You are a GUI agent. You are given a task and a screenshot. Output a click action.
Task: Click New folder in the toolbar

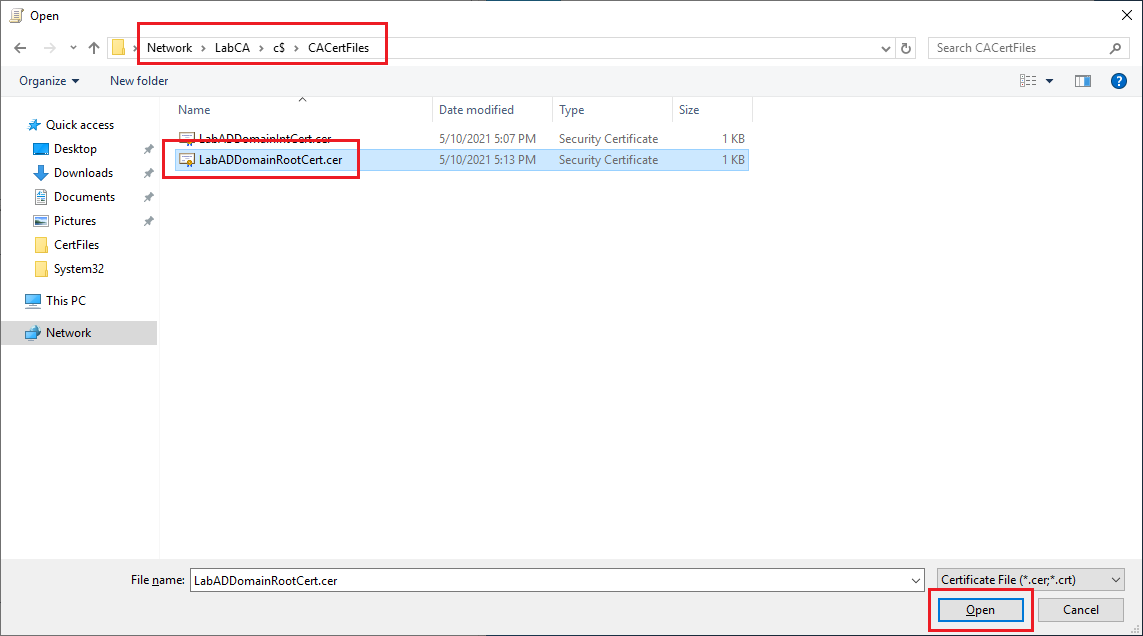[139, 81]
